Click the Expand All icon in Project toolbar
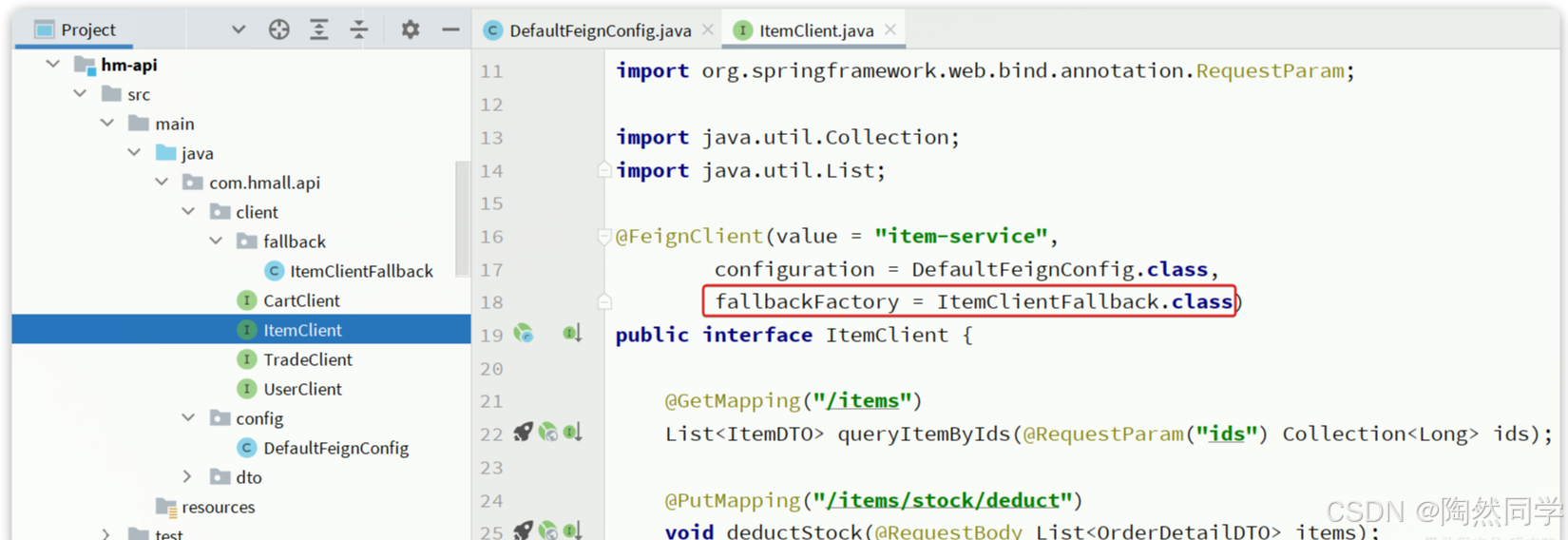 319,29
